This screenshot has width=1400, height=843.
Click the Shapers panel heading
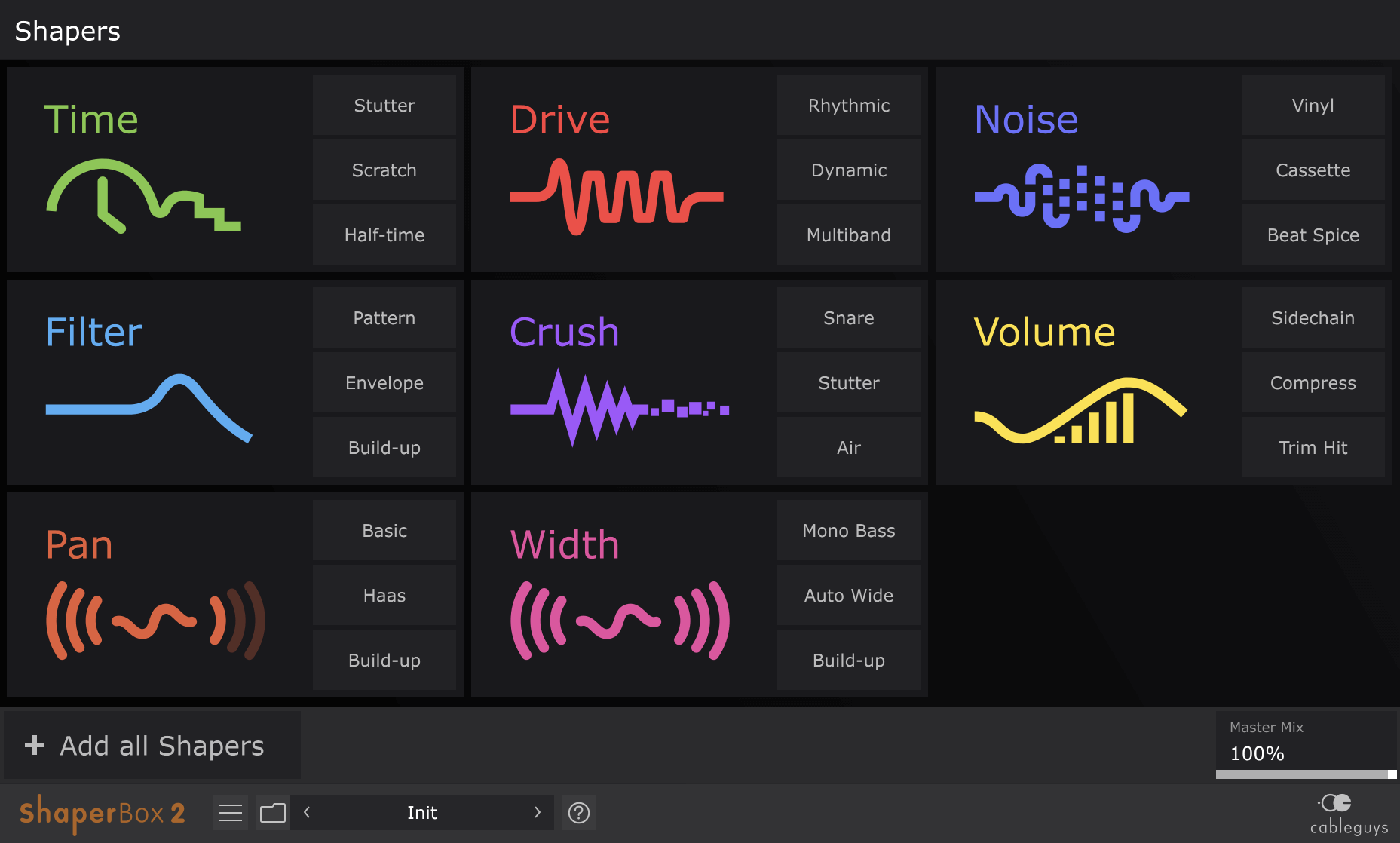[68, 31]
